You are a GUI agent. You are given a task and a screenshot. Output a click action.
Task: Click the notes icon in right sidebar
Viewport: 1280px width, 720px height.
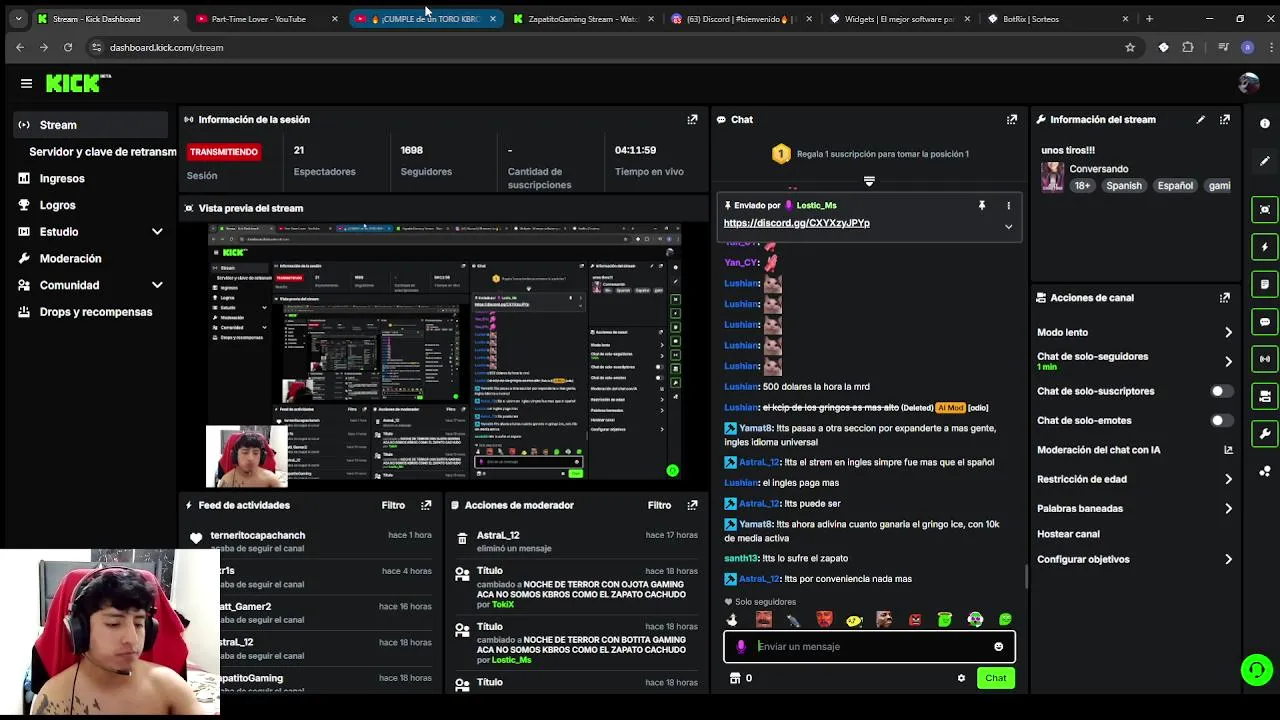[1265, 285]
